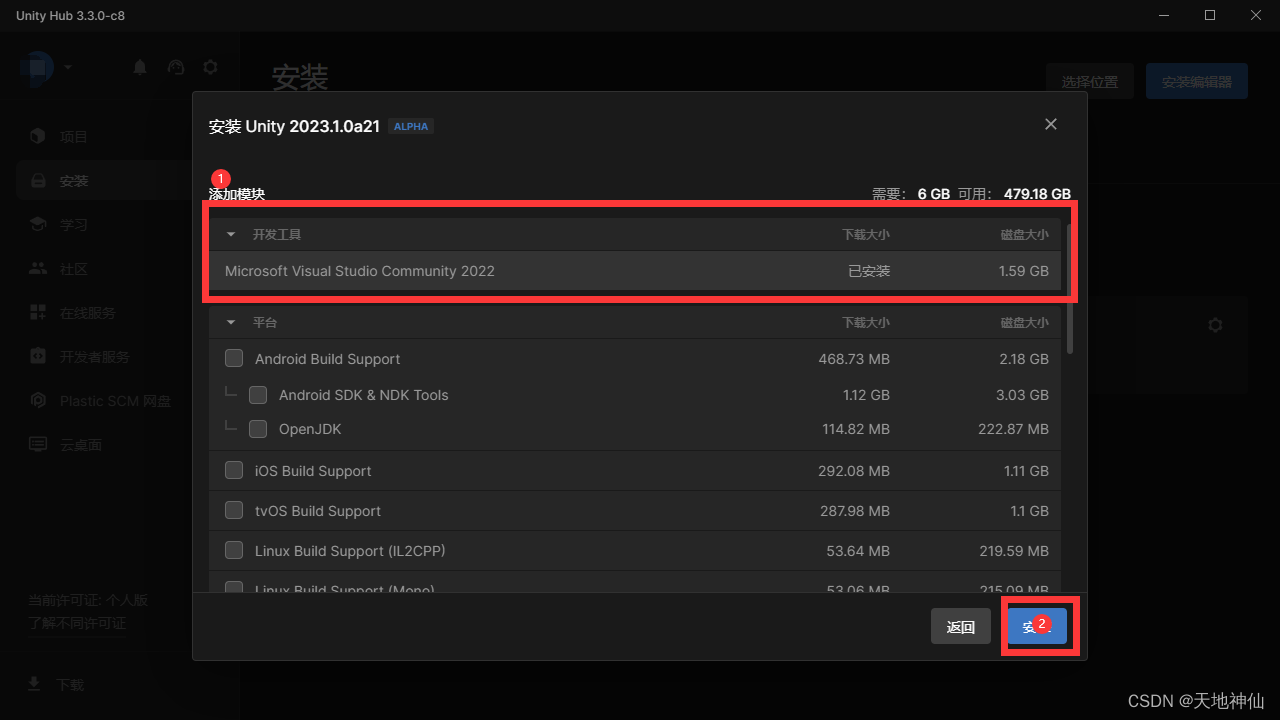Open the installed editor gear settings
This screenshot has height=720, width=1280.
tap(1215, 325)
